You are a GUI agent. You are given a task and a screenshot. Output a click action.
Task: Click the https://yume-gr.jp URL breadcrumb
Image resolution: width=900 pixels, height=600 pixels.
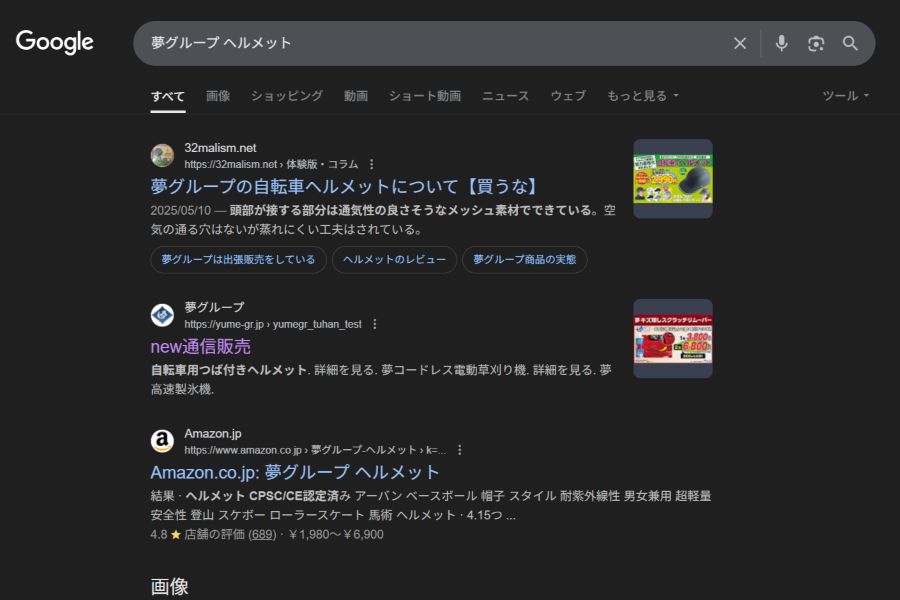click(x=273, y=324)
